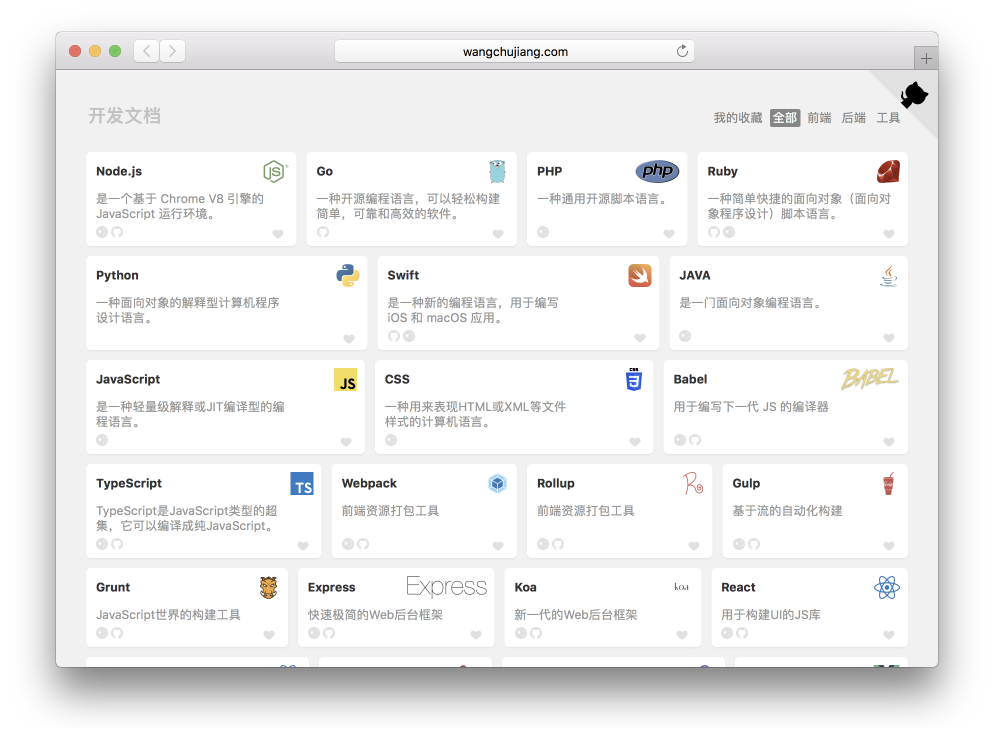Click the Koa logo
This screenshot has height=747, width=994.
pos(681,587)
